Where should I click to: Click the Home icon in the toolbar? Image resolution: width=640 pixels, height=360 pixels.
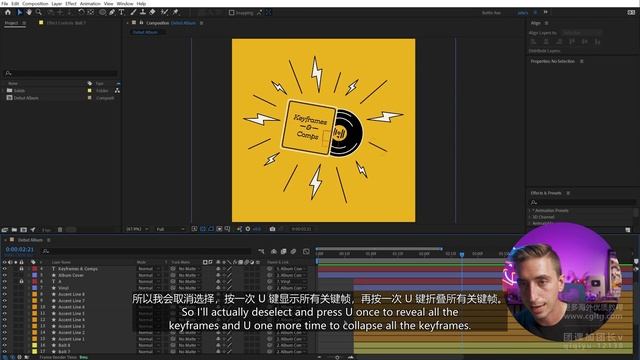pos(8,13)
